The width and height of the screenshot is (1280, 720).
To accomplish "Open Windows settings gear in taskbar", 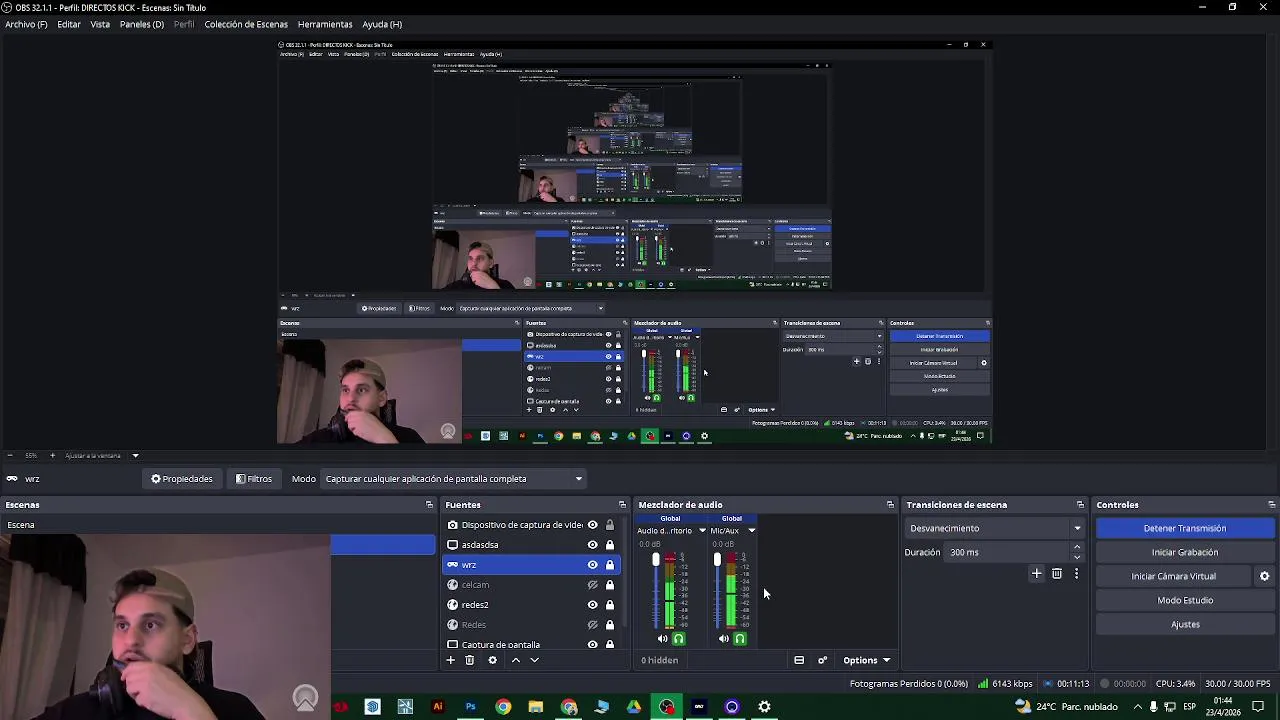I will 764,707.
